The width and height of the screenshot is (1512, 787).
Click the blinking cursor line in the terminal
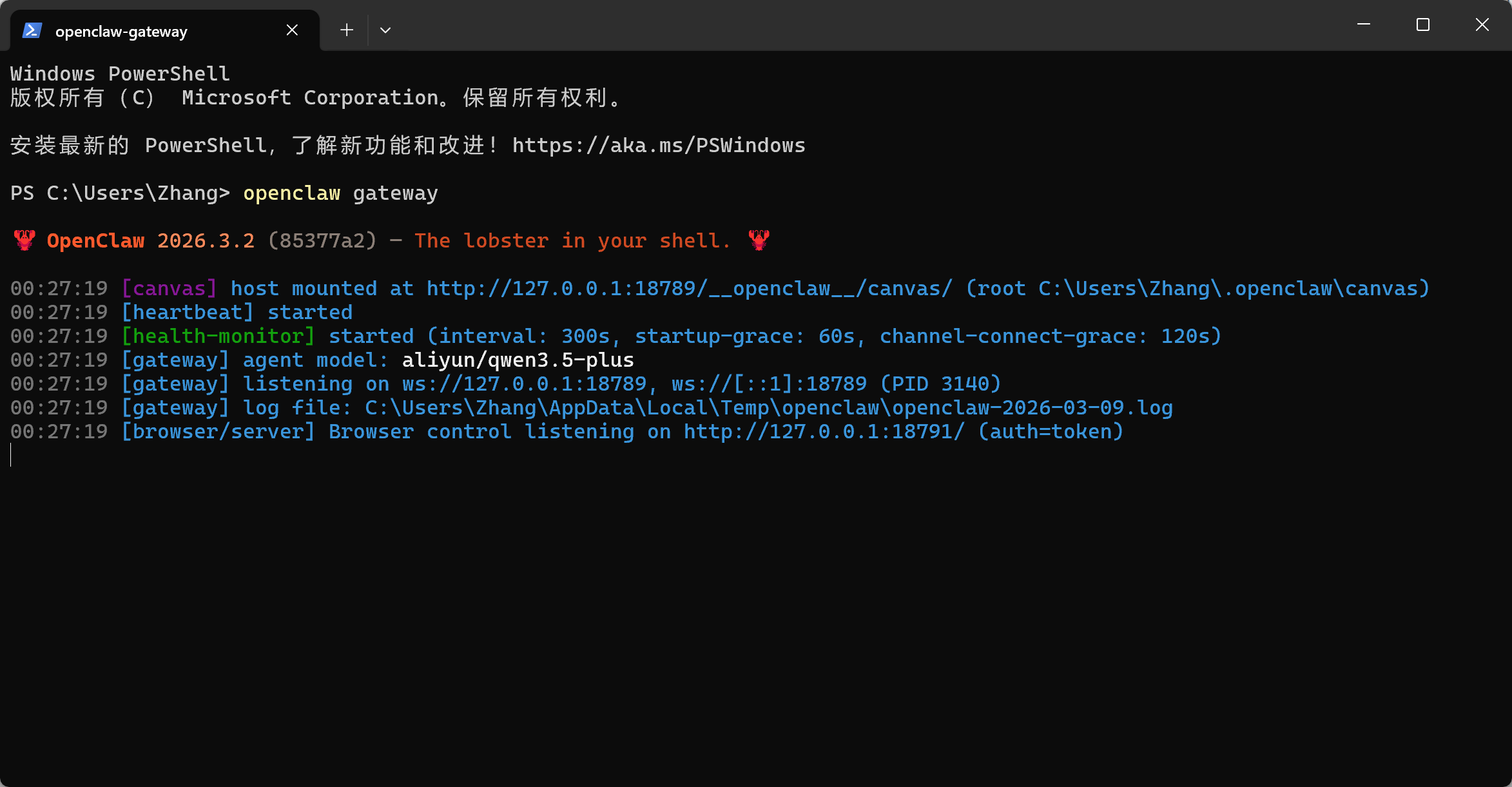(x=12, y=456)
